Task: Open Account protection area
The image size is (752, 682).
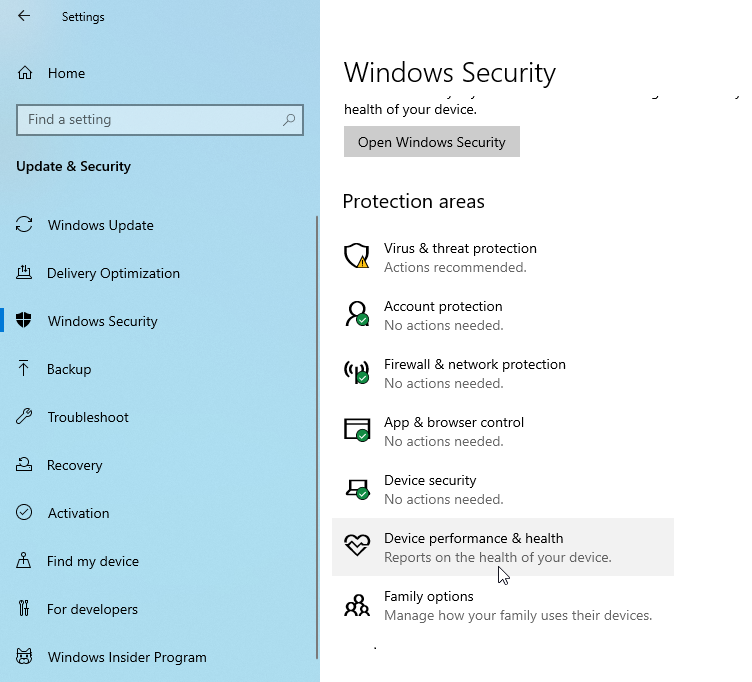Action: tap(503, 315)
